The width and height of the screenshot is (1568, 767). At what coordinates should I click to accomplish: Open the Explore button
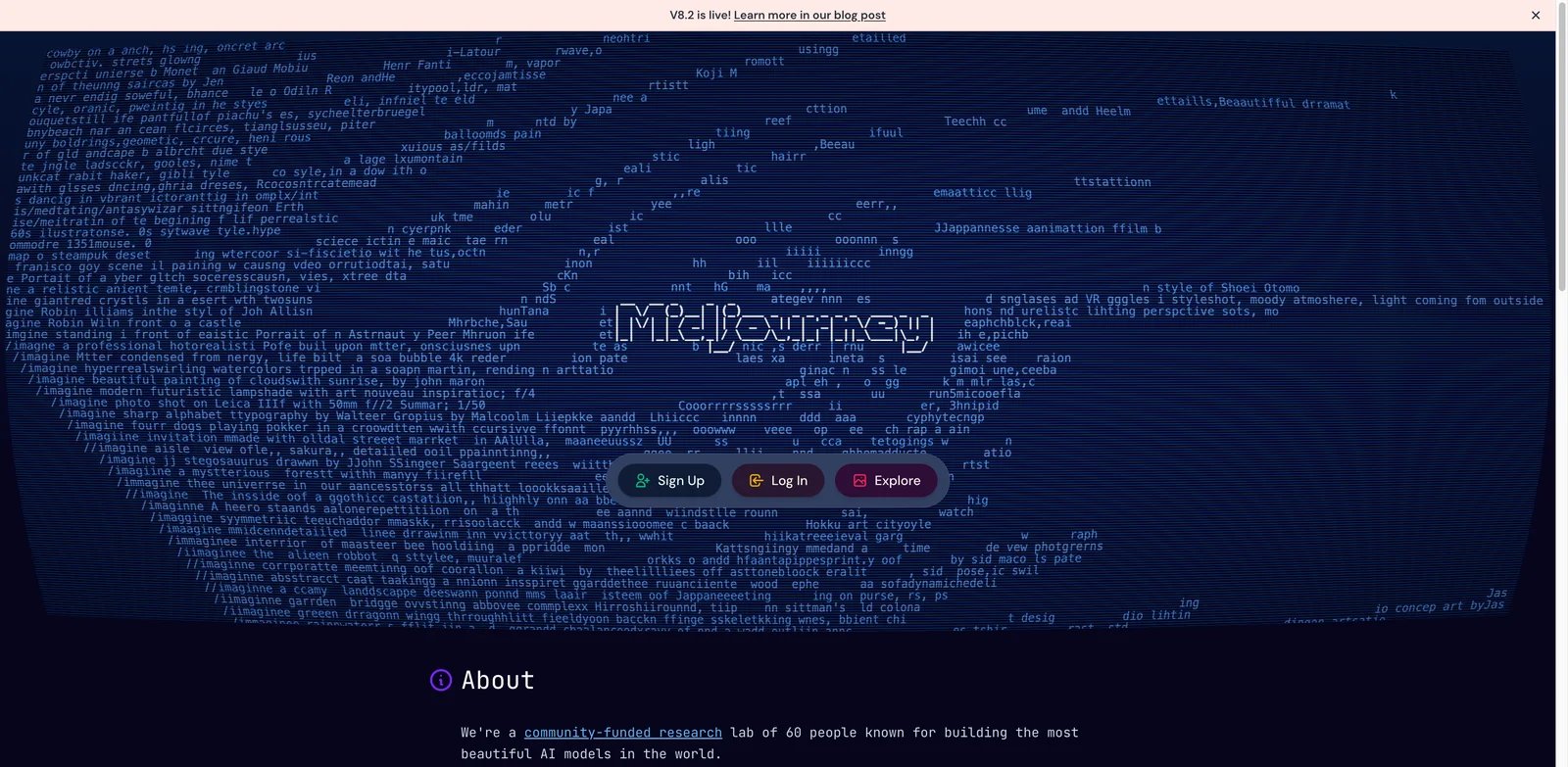coord(887,480)
